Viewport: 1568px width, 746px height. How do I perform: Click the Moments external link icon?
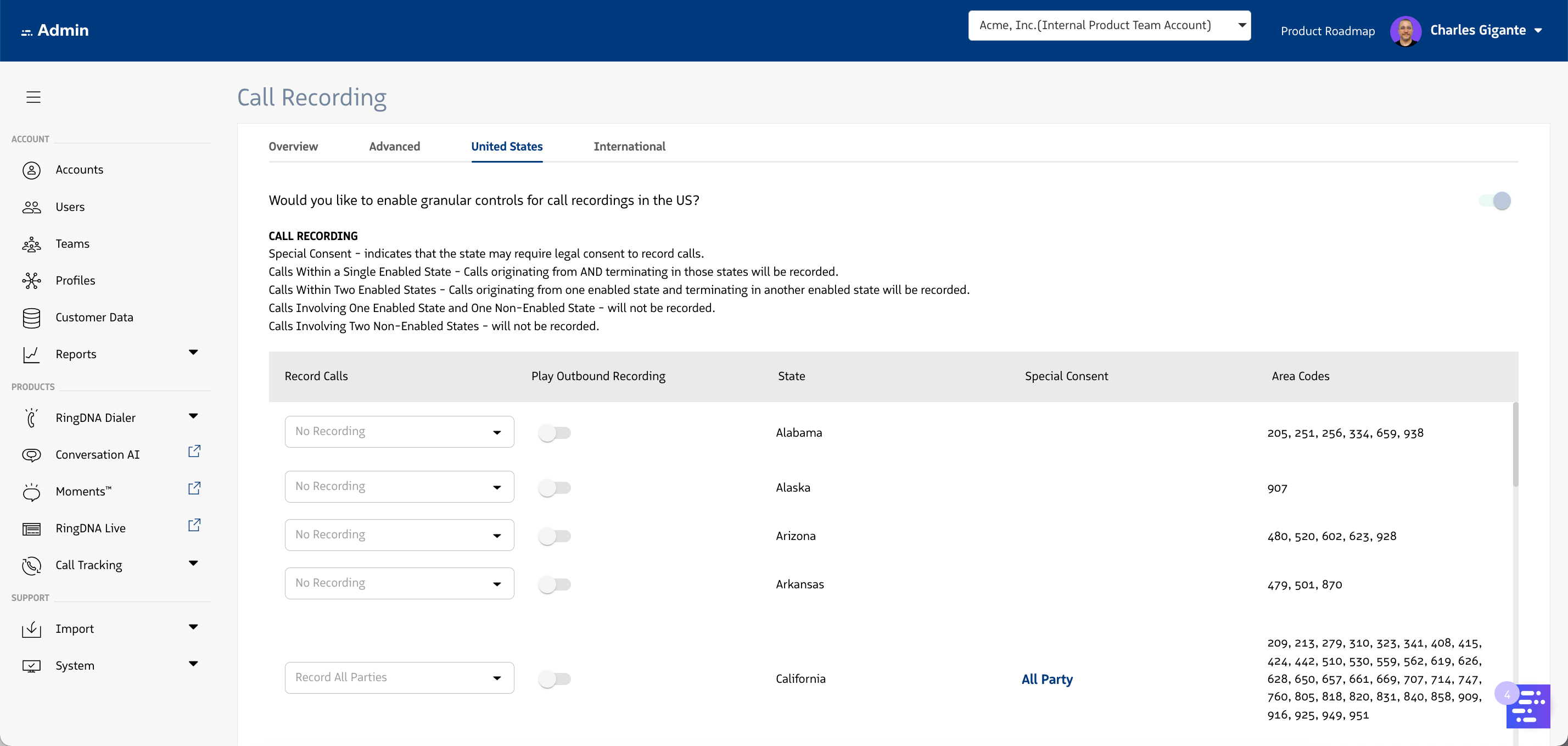(x=194, y=488)
